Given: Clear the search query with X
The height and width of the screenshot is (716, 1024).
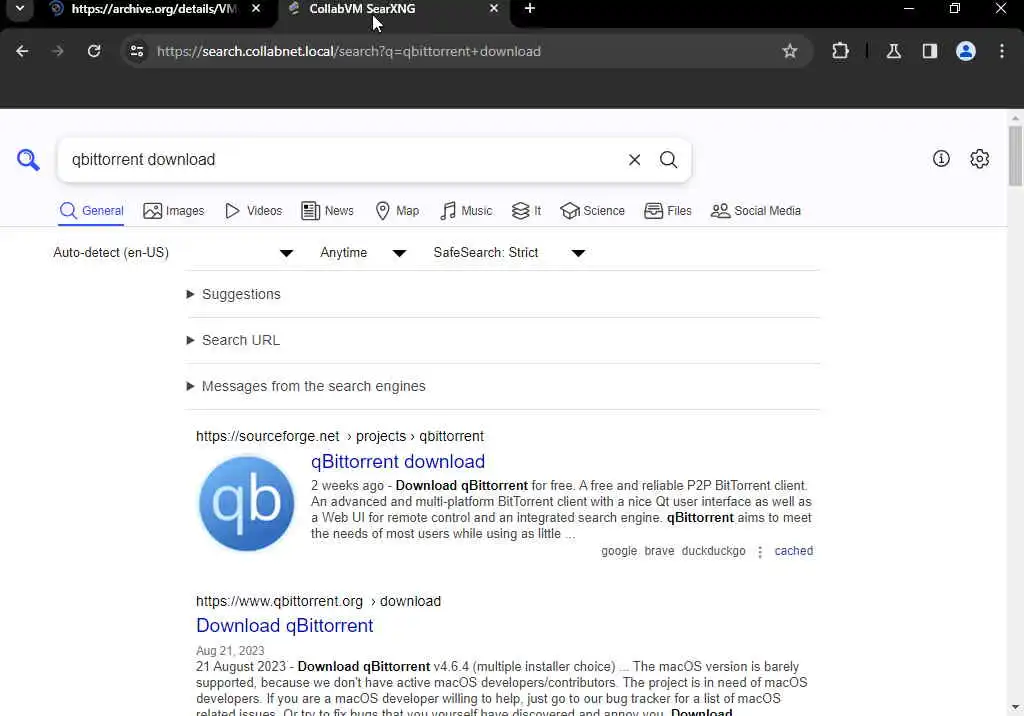Looking at the screenshot, I should pos(634,159).
